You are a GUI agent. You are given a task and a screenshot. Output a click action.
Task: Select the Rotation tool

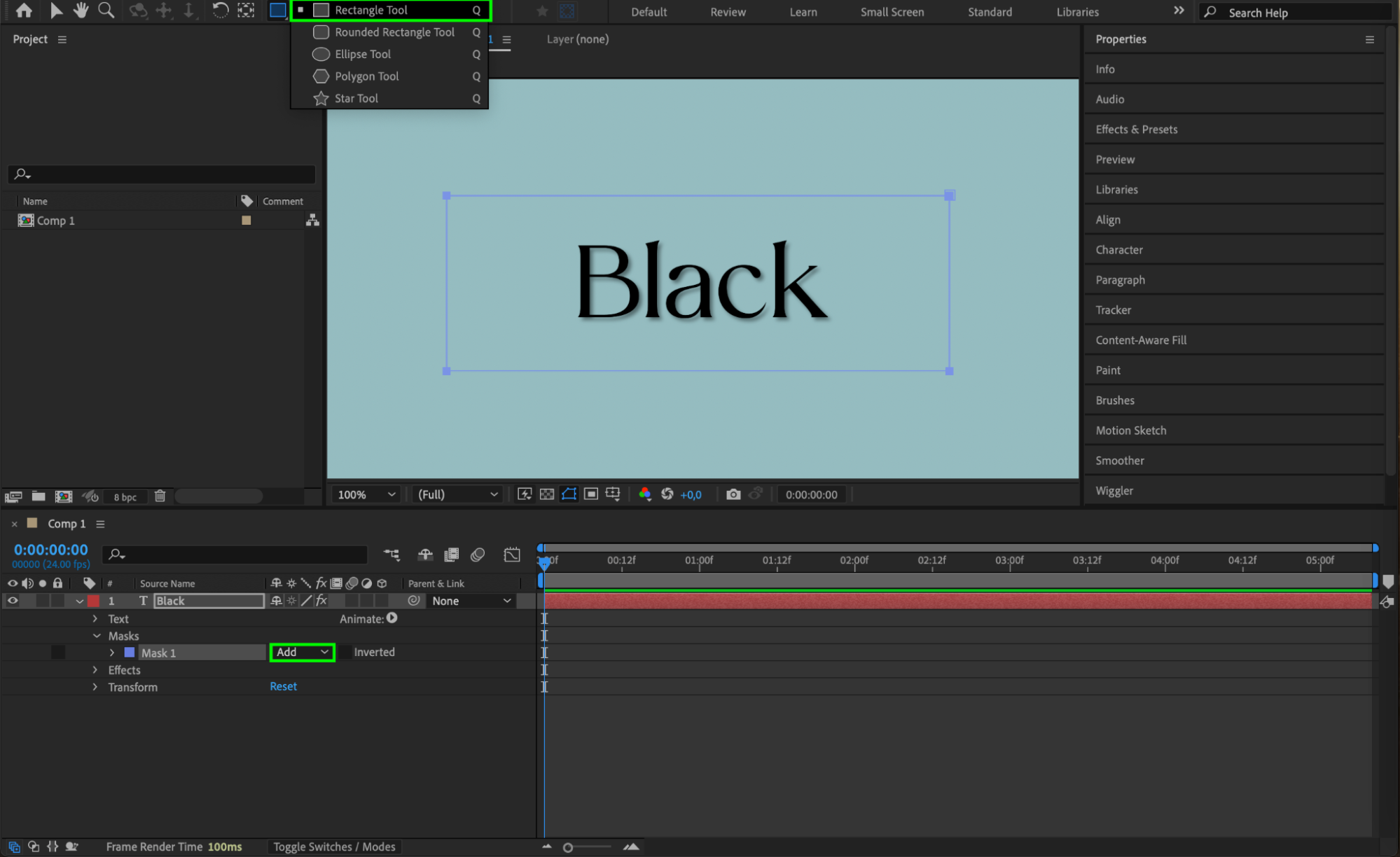pos(220,10)
